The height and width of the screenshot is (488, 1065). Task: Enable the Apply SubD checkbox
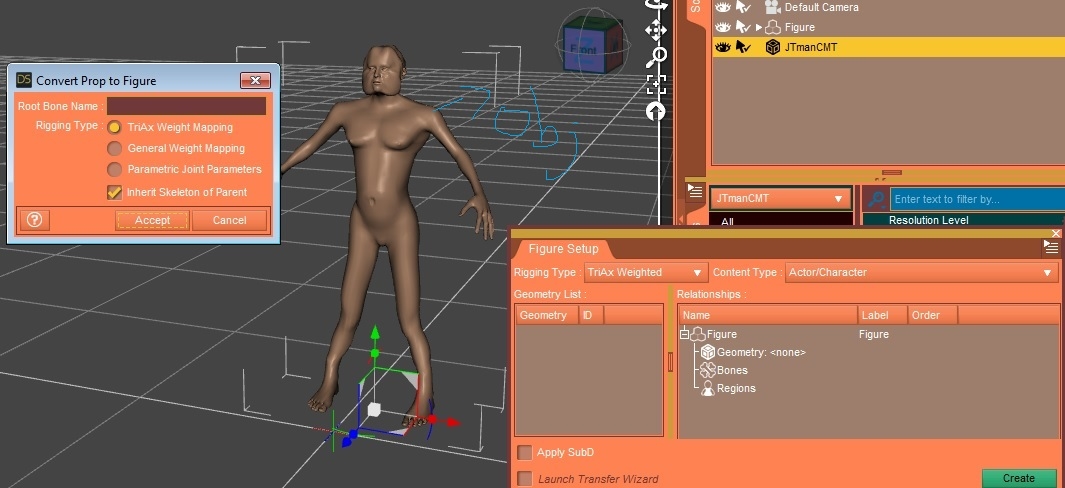(x=525, y=452)
